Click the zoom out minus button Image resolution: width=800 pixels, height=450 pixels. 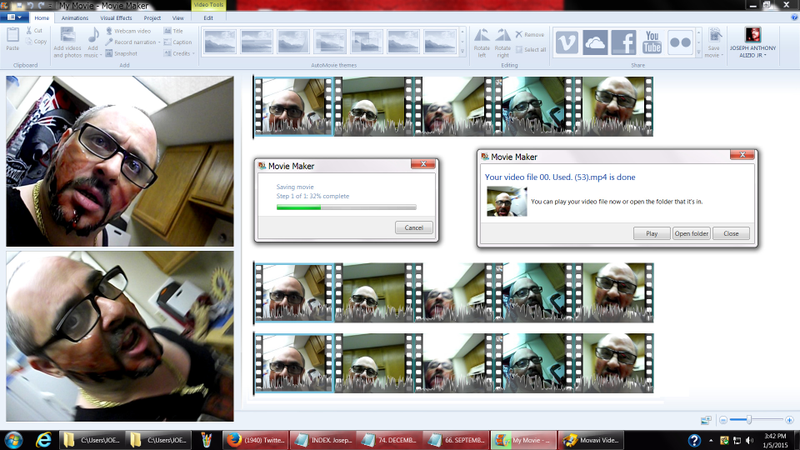(723, 420)
